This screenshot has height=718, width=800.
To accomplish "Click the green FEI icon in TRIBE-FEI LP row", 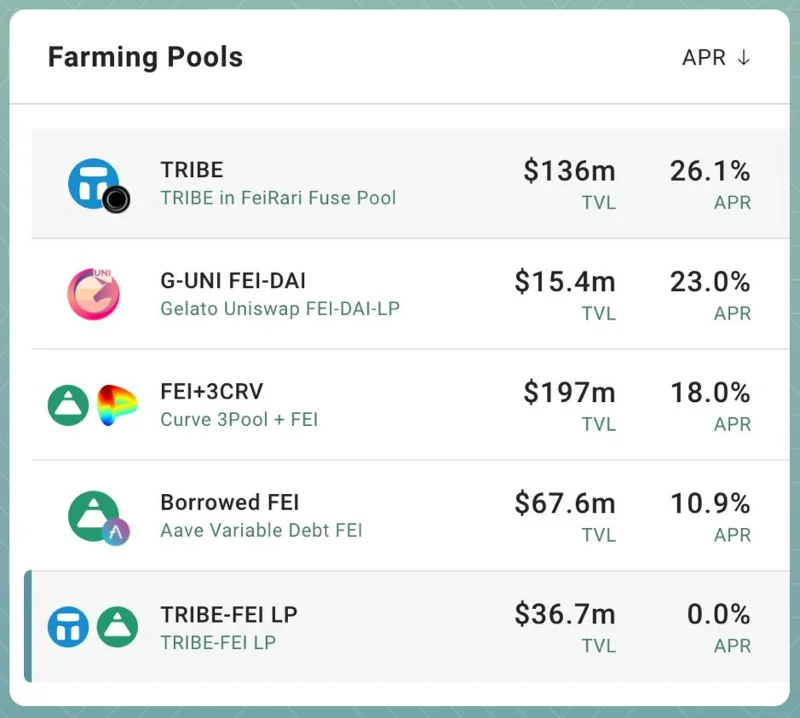I will click(x=117, y=627).
